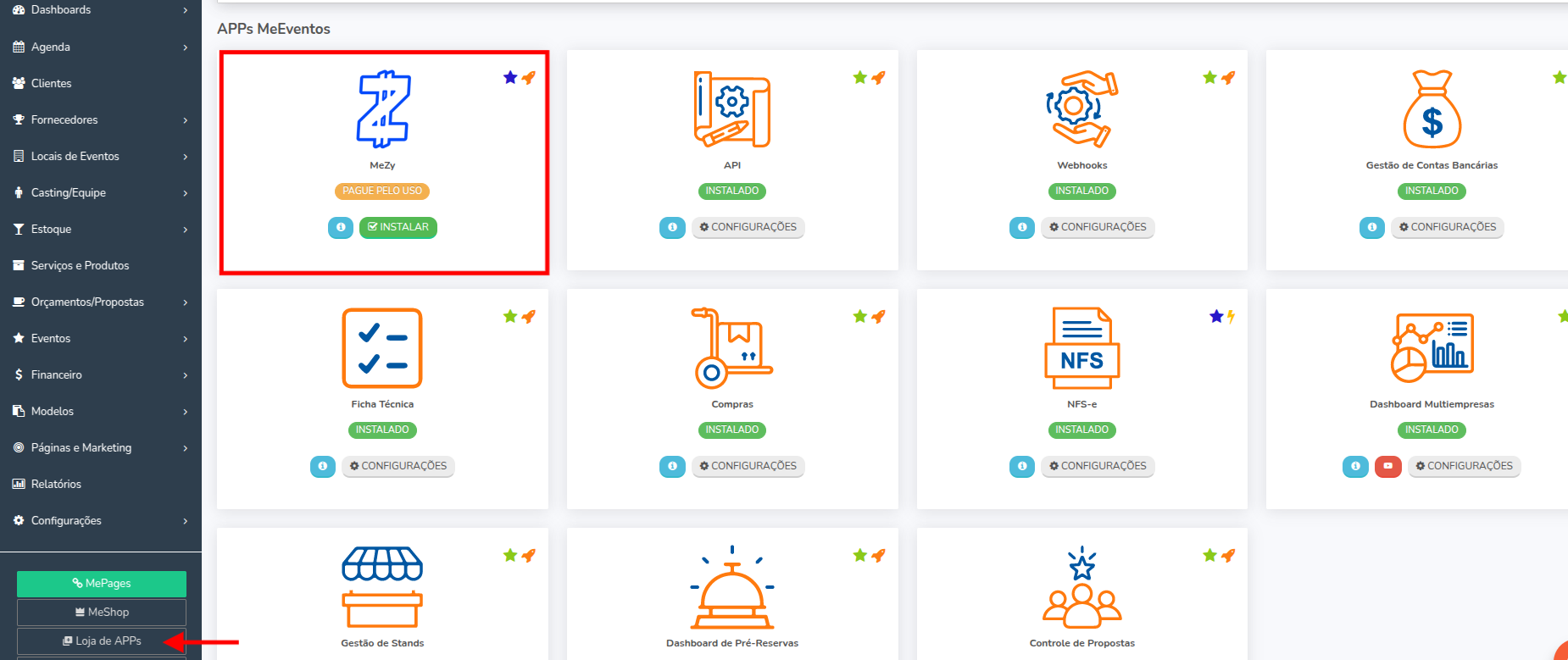Click the NFS-e document icon
Screen dimensions: 1568x660
[1082, 348]
